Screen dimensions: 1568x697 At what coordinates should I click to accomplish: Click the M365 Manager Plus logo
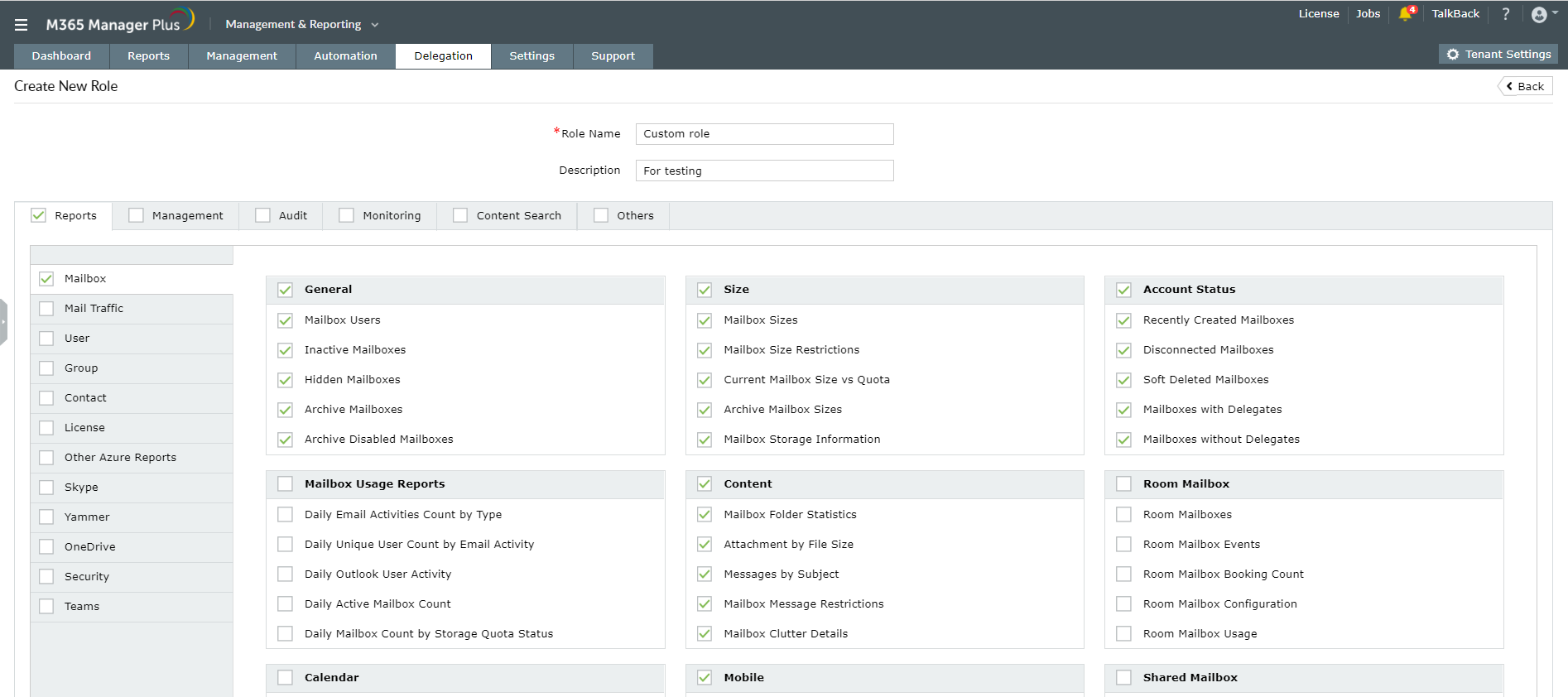click(x=119, y=23)
